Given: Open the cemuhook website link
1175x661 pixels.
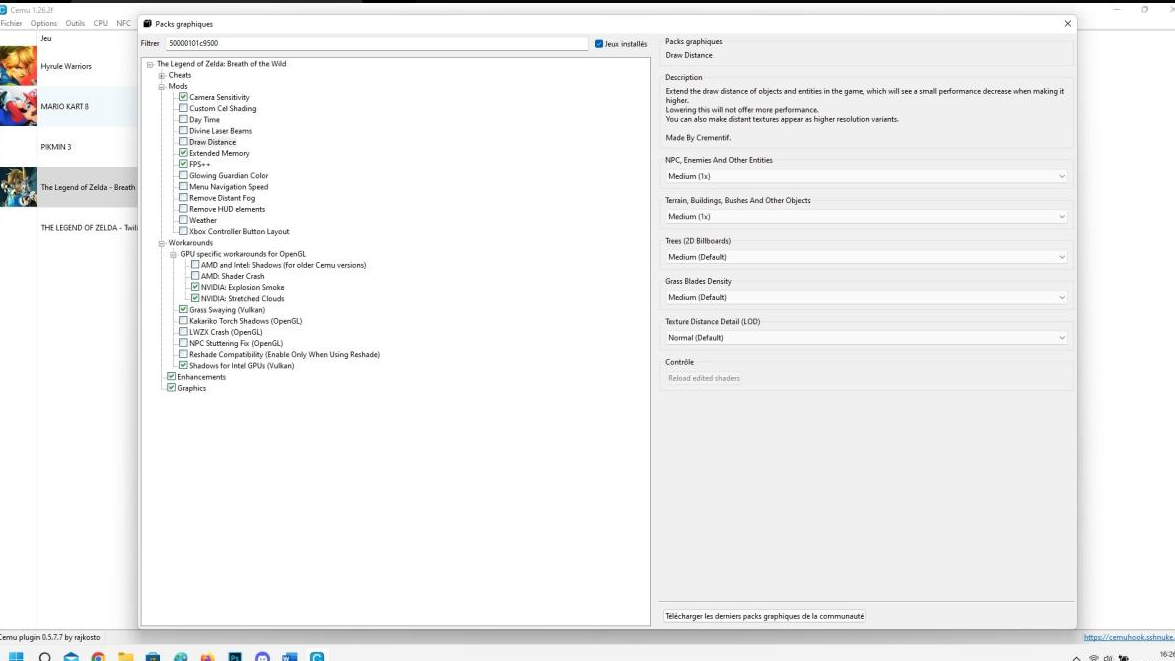Looking at the screenshot, I should point(1128,637).
